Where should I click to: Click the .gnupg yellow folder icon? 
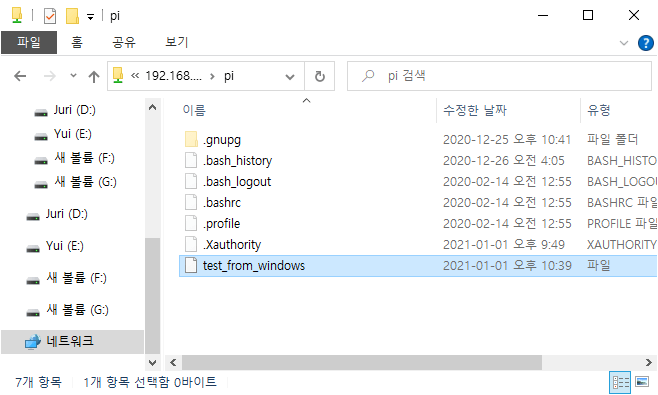tap(191, 139)
